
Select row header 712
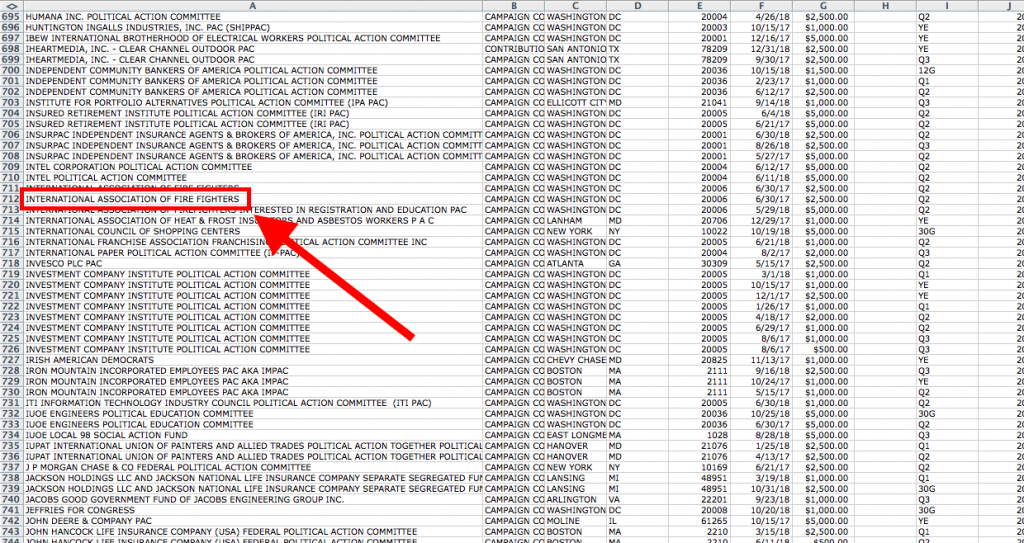click(11, 199)
